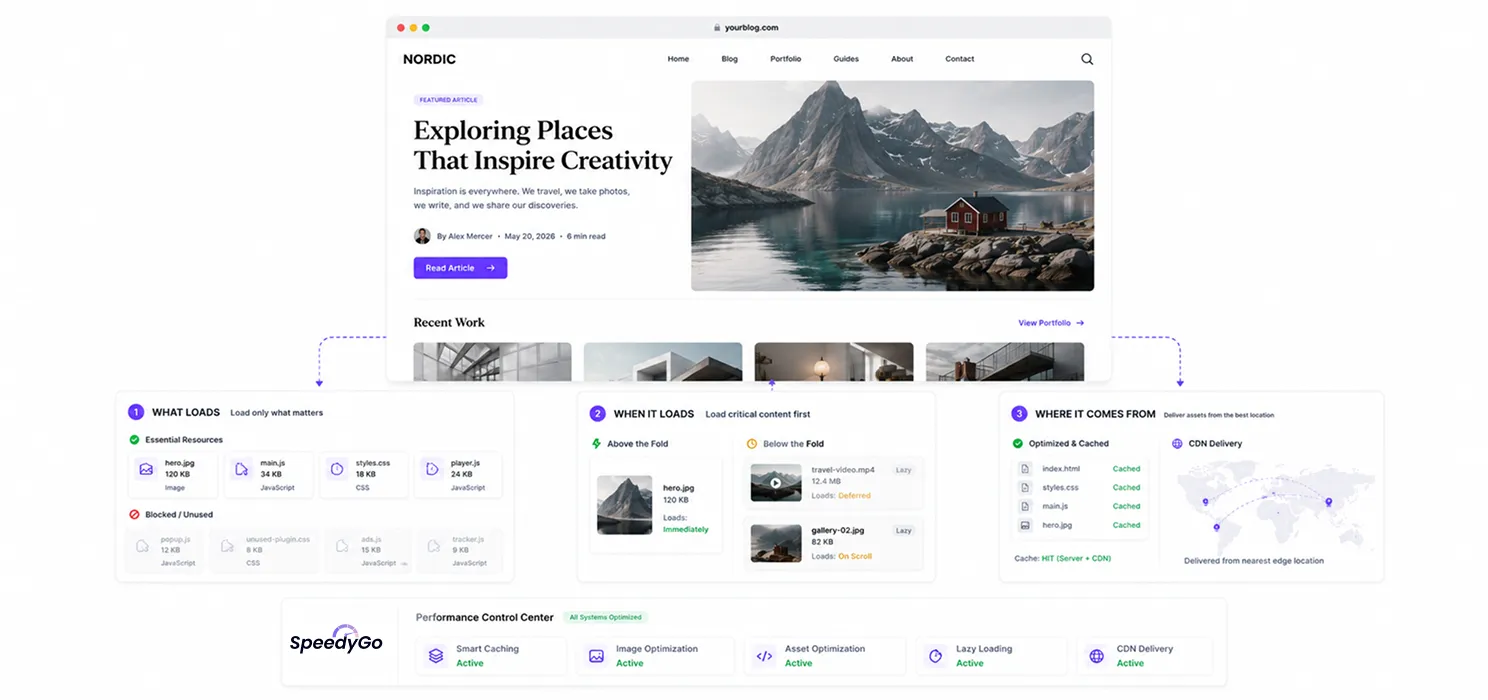Click the lock icon beside yourblog.com
The width and height of the screenshot is (1488, 700).
(717, 28)
